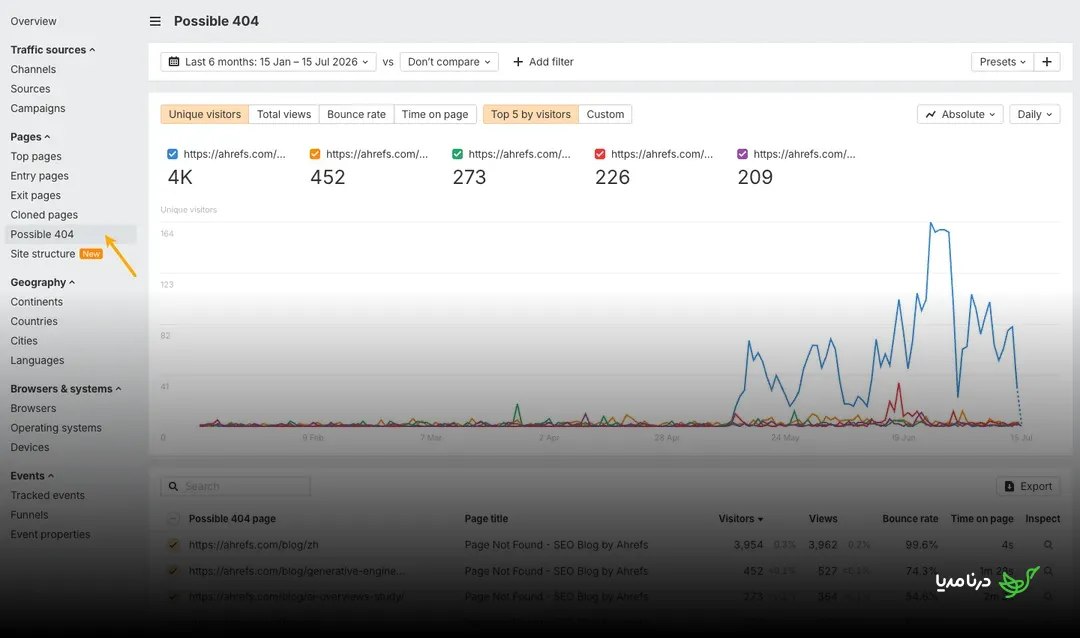Uncheck the green 273 URL series checkbox
The width and height of the screenshot is (1080, 638).
click(457, 154)
